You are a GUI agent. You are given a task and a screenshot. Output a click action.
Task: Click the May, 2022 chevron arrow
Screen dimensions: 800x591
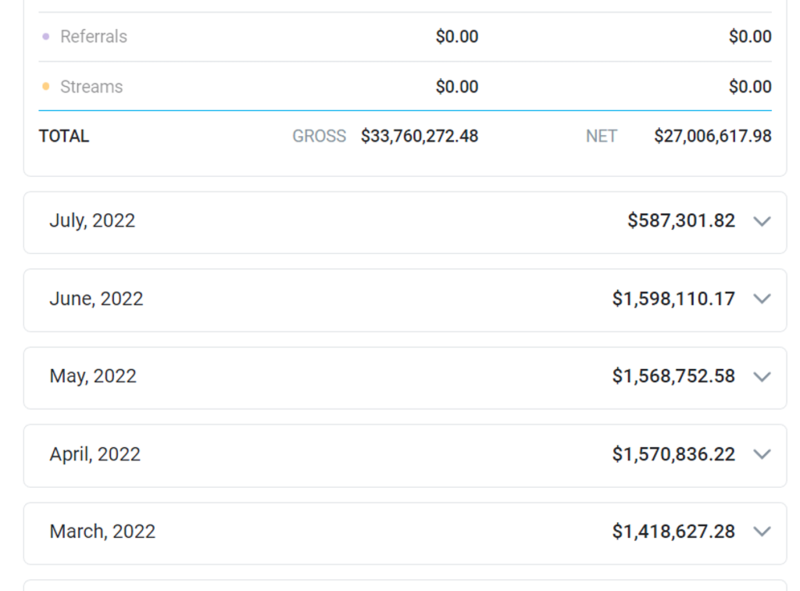coord(762,377)
